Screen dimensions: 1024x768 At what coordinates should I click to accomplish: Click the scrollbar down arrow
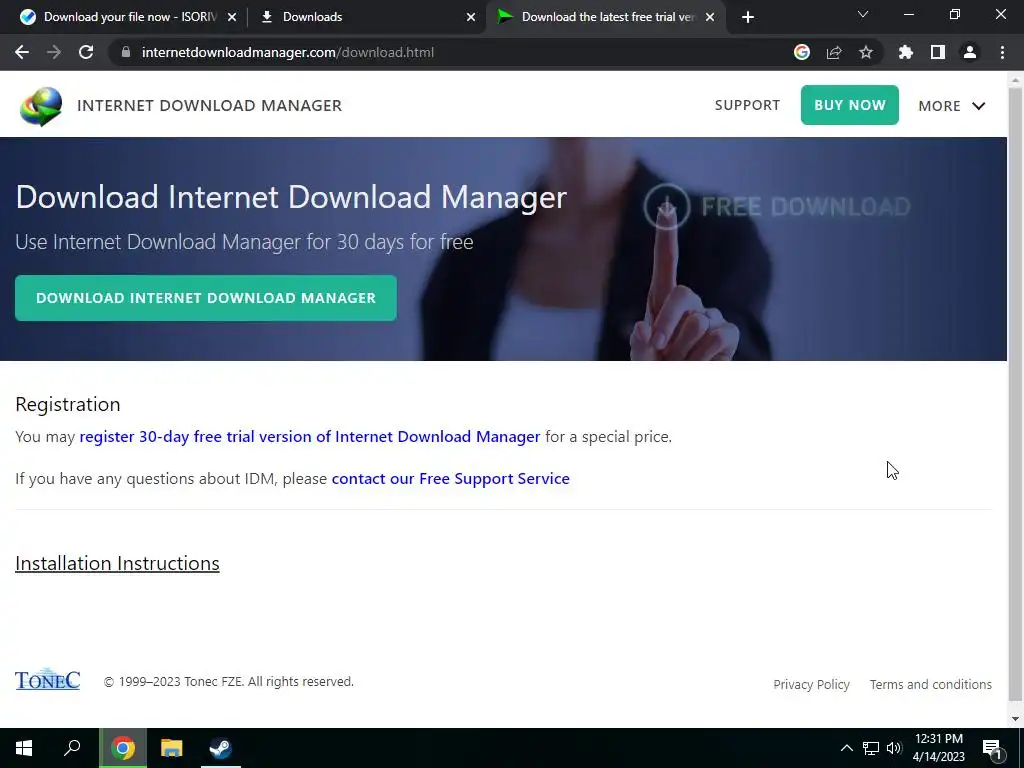pyautogui.click(x=1015, y=719)
